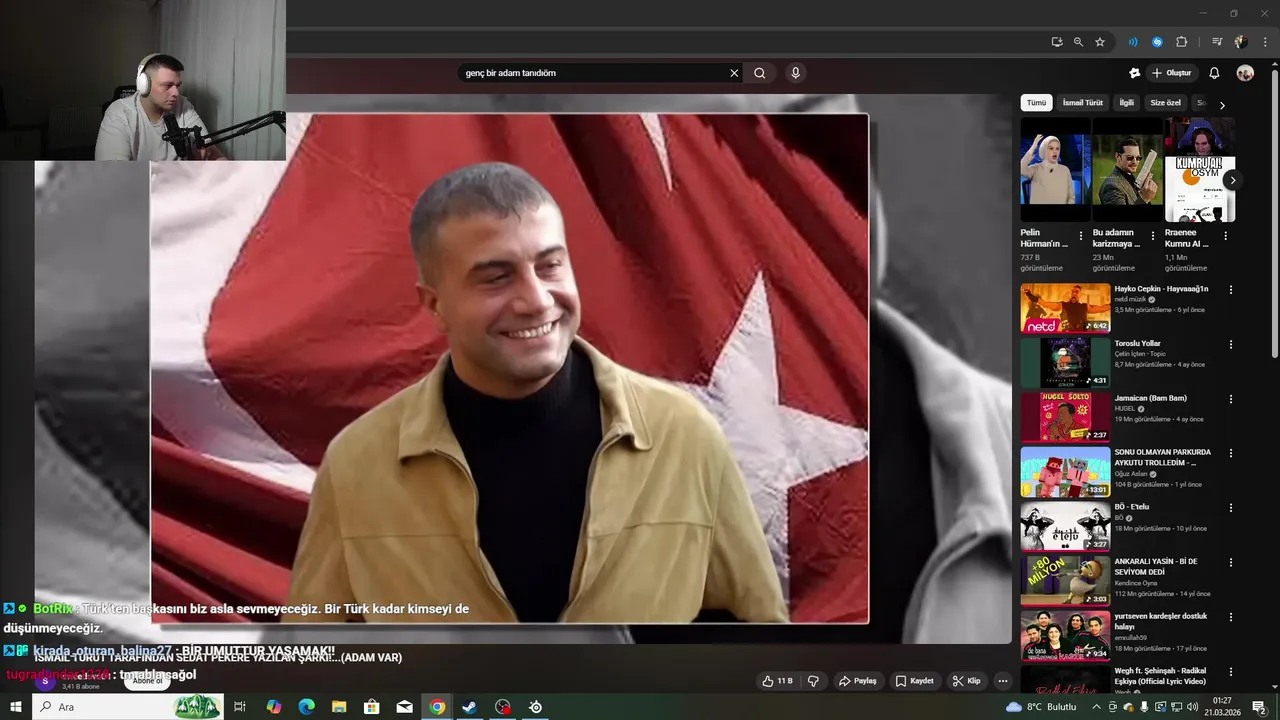Save the video with Kaydet
Screen dimensions: 1280x720
coord(914,681)
